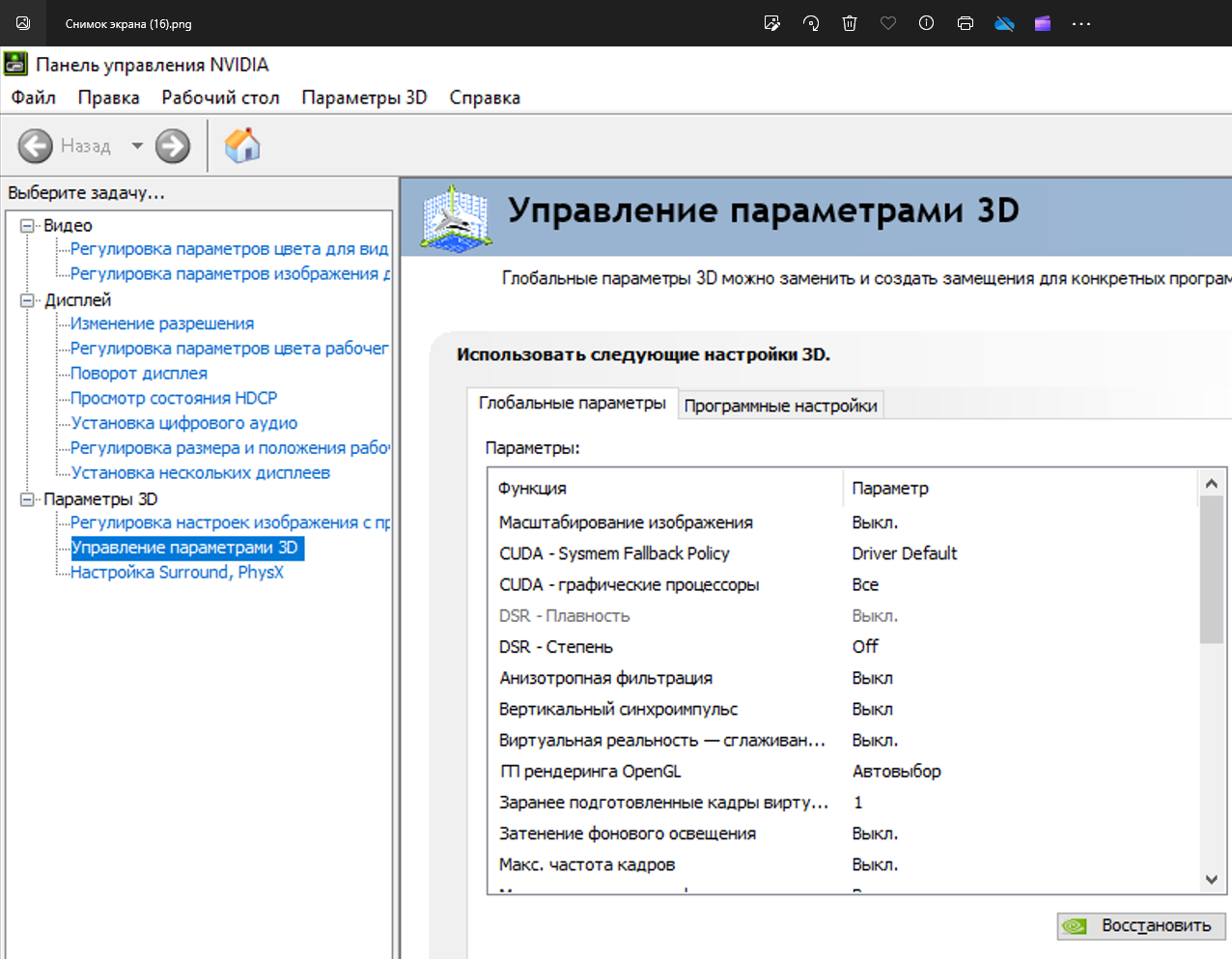
Task: Open the edit image tool in Photos
Action: pos(772,23)
